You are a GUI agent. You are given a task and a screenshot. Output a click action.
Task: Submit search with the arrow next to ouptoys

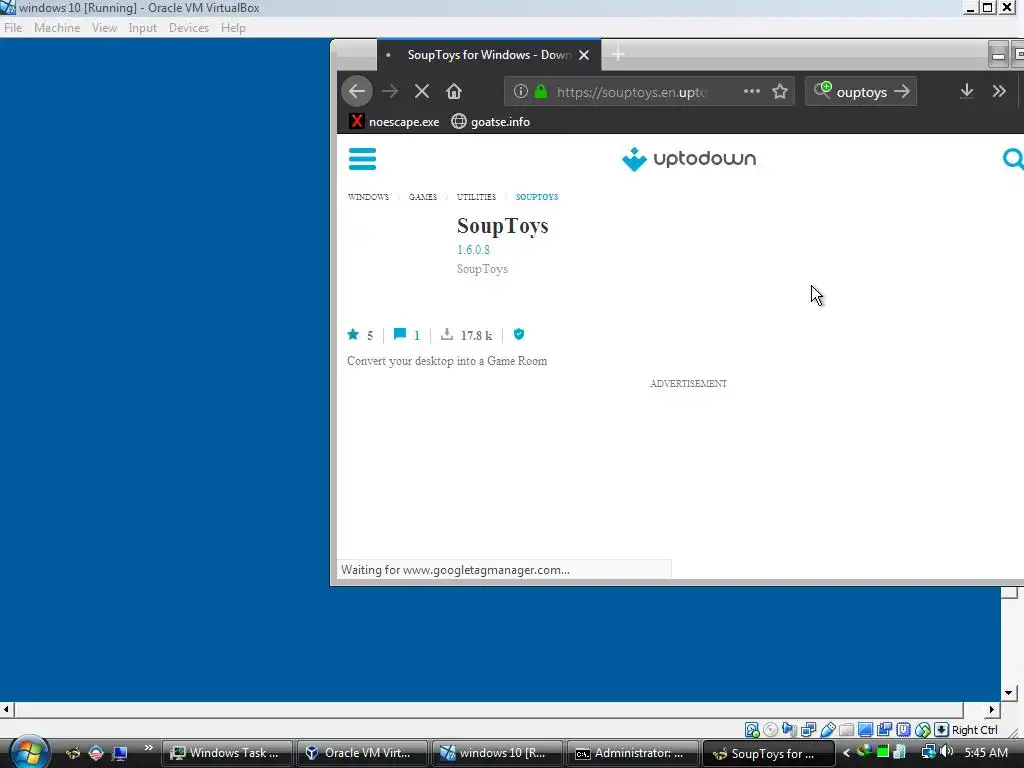pos(902,91)
